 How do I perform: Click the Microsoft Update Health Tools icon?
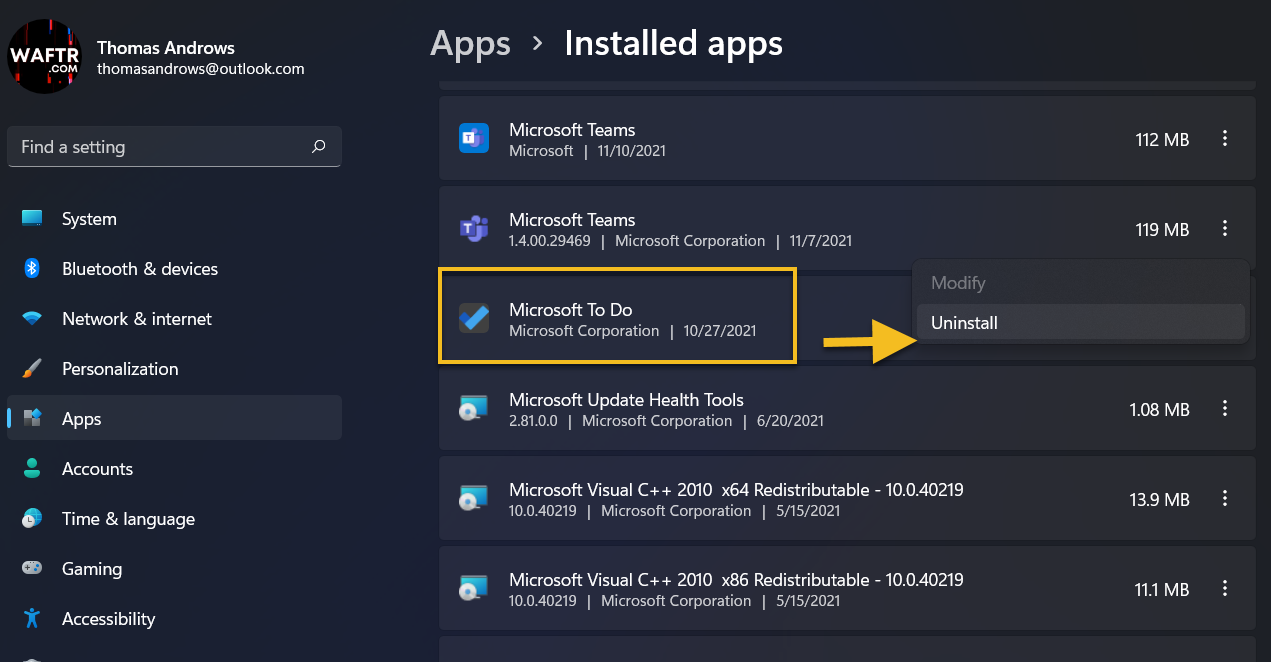(474, 409)
